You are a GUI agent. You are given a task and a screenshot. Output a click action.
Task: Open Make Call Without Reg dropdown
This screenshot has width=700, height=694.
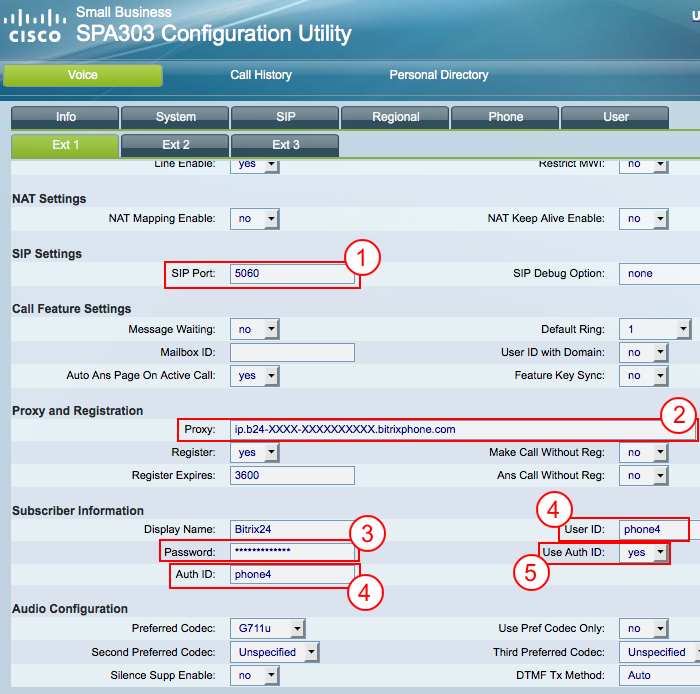tap(644, 453)
